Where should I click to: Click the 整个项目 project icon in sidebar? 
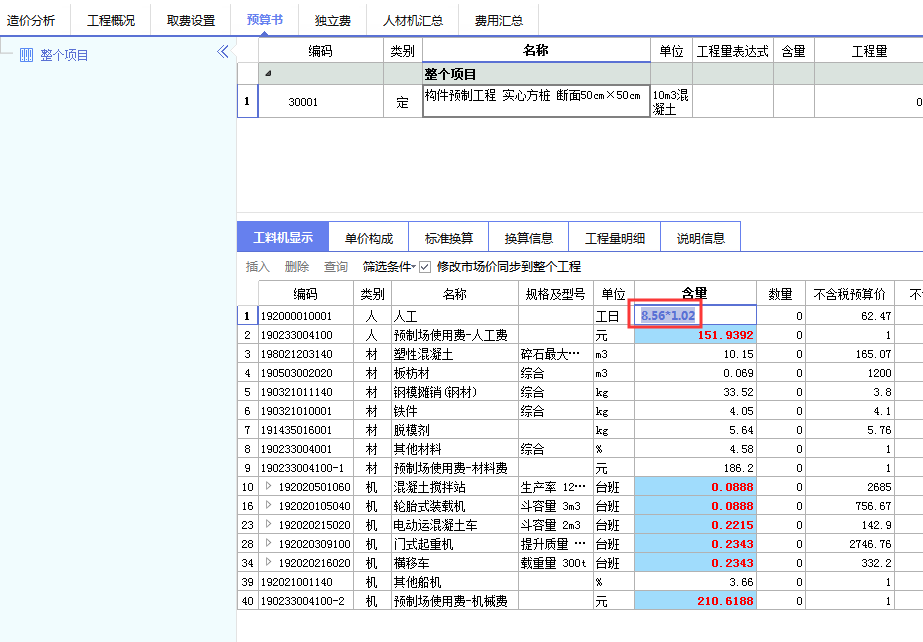coord(26,55)
